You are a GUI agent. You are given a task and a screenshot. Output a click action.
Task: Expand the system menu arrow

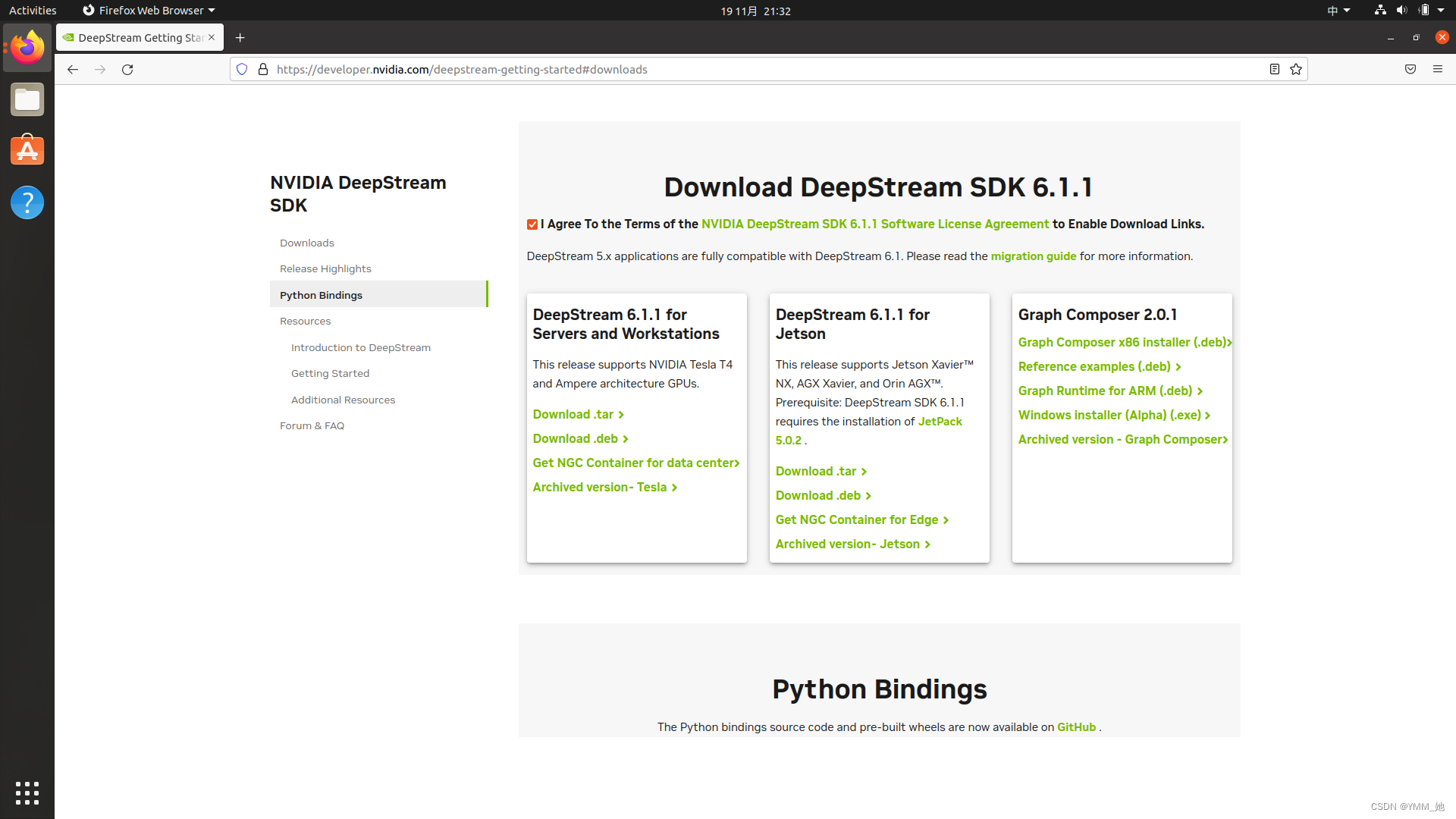(x=1441, y=11)
